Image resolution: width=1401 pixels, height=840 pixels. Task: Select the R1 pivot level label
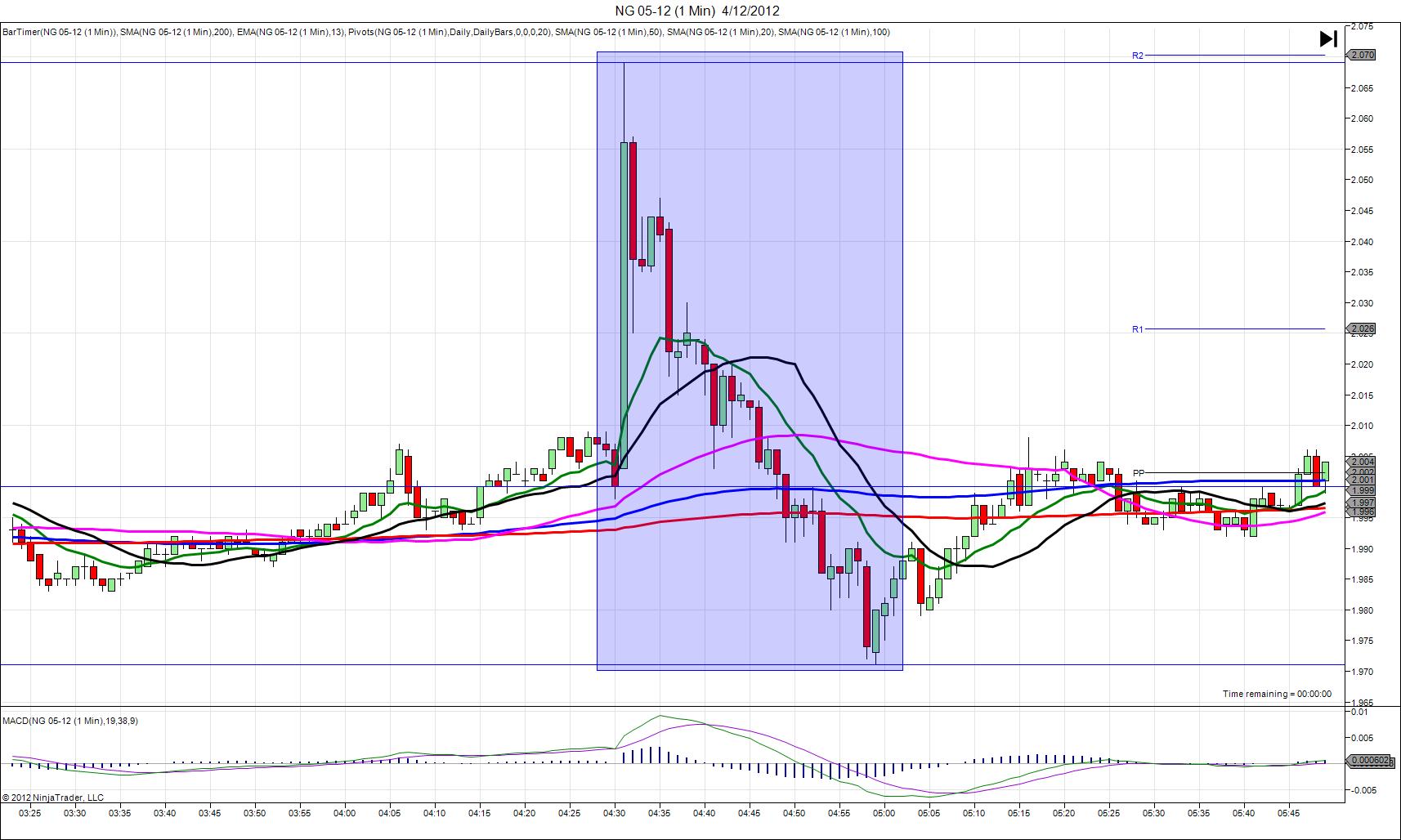1138,329
